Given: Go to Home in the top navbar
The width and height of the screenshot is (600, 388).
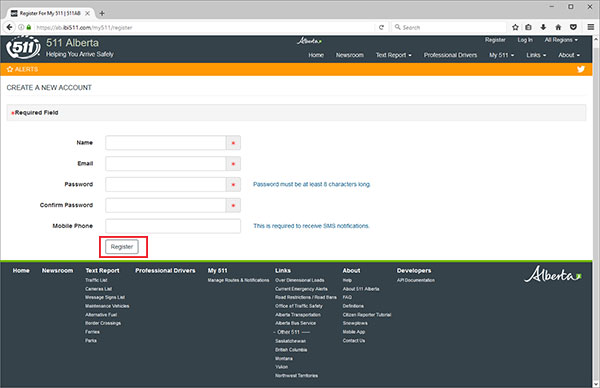Looking at the screenshot, I should [x=316, y=55].
